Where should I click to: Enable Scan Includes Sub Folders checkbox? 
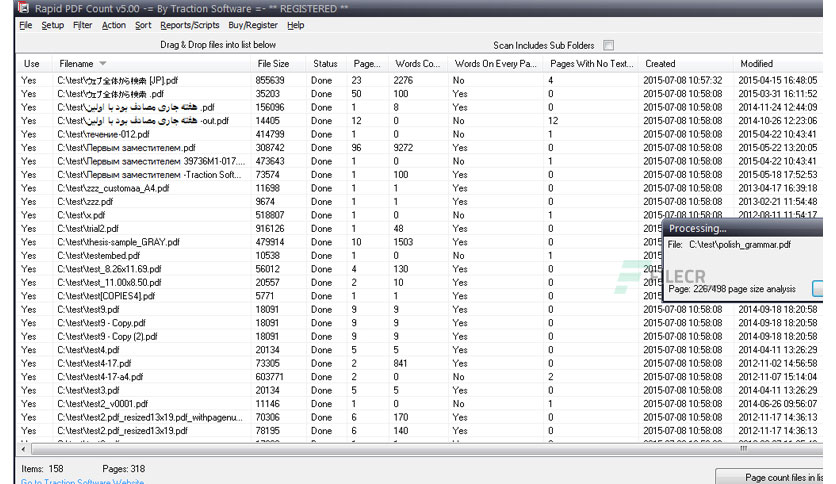608,45
